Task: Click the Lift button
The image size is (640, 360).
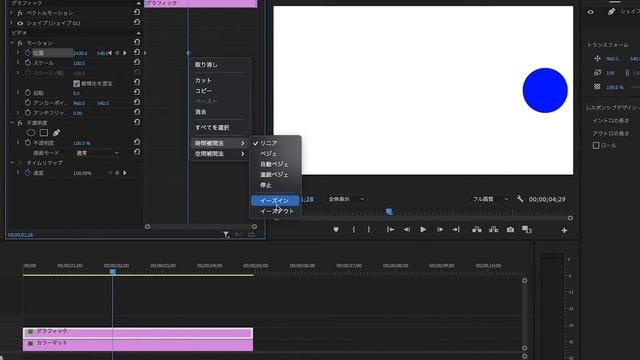Action: click(x=477, y=230)
